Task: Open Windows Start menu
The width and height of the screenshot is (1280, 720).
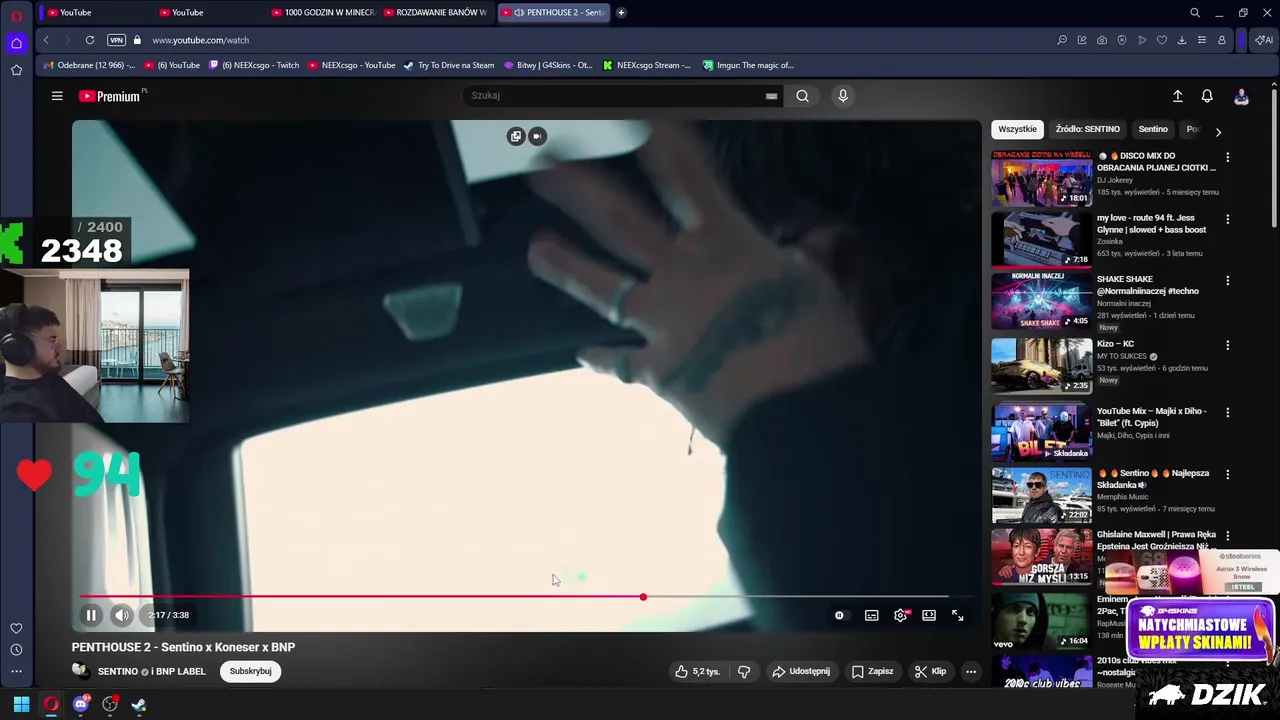Action: point(21,704)
